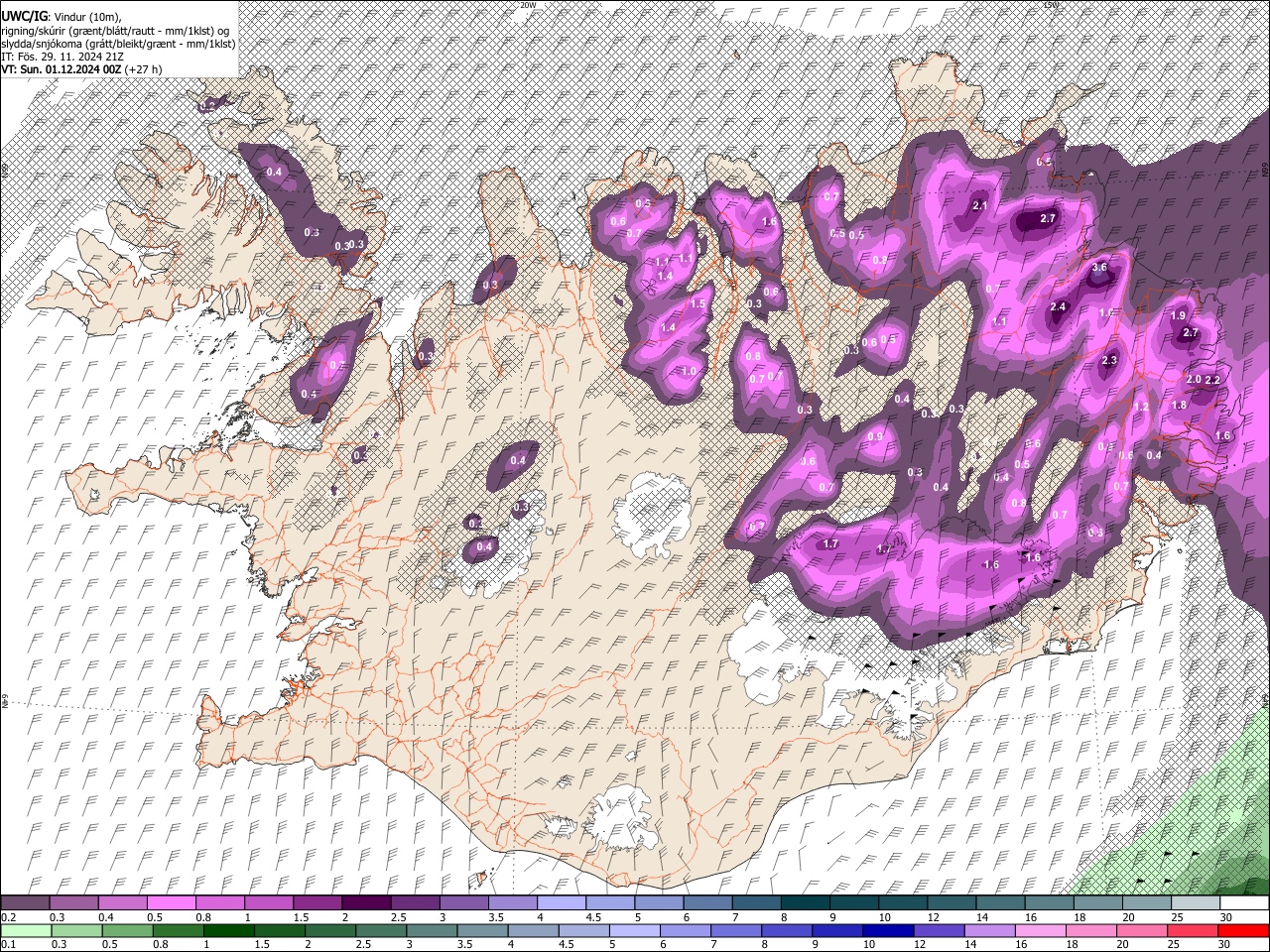Click the 2.2 snowfall value near east coast

(1211, 381)
